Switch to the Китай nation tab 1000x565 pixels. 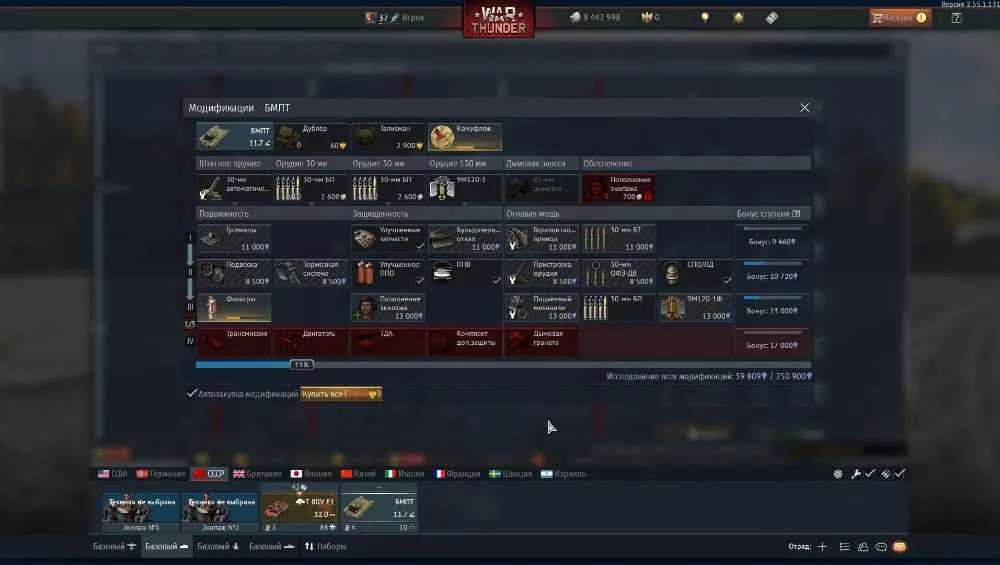[358, 474]
